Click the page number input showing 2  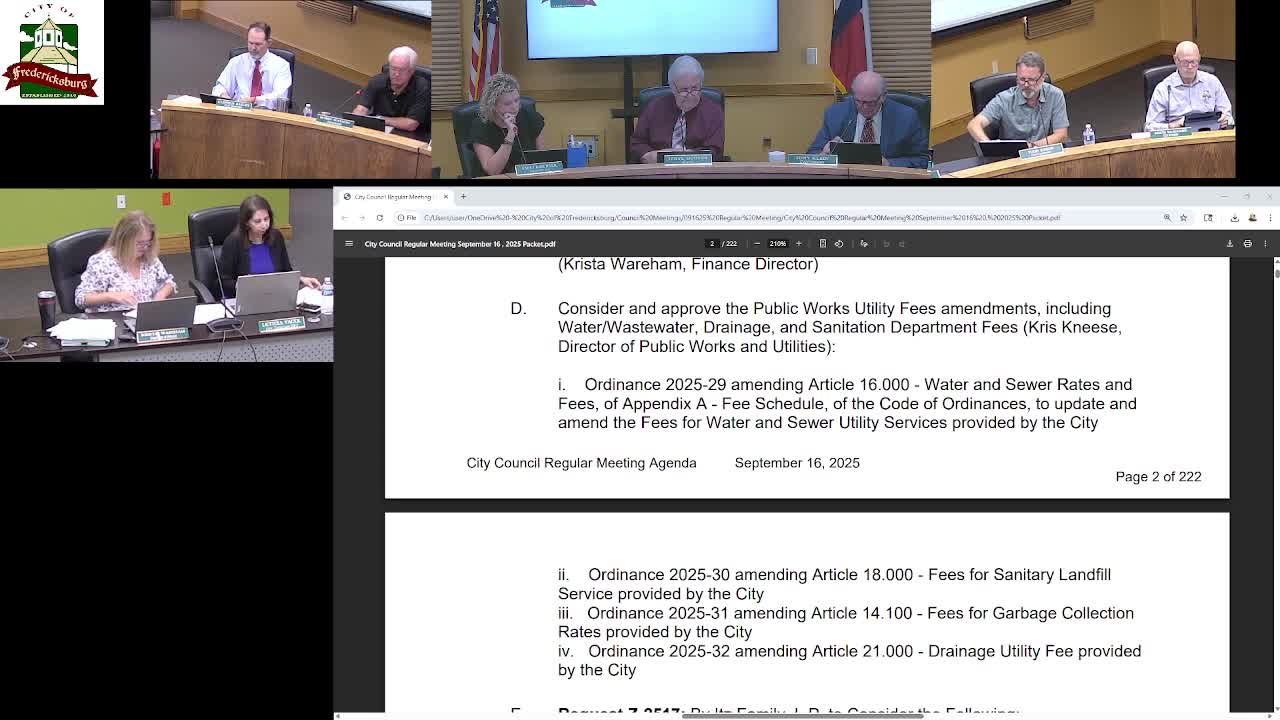point(714,243)
